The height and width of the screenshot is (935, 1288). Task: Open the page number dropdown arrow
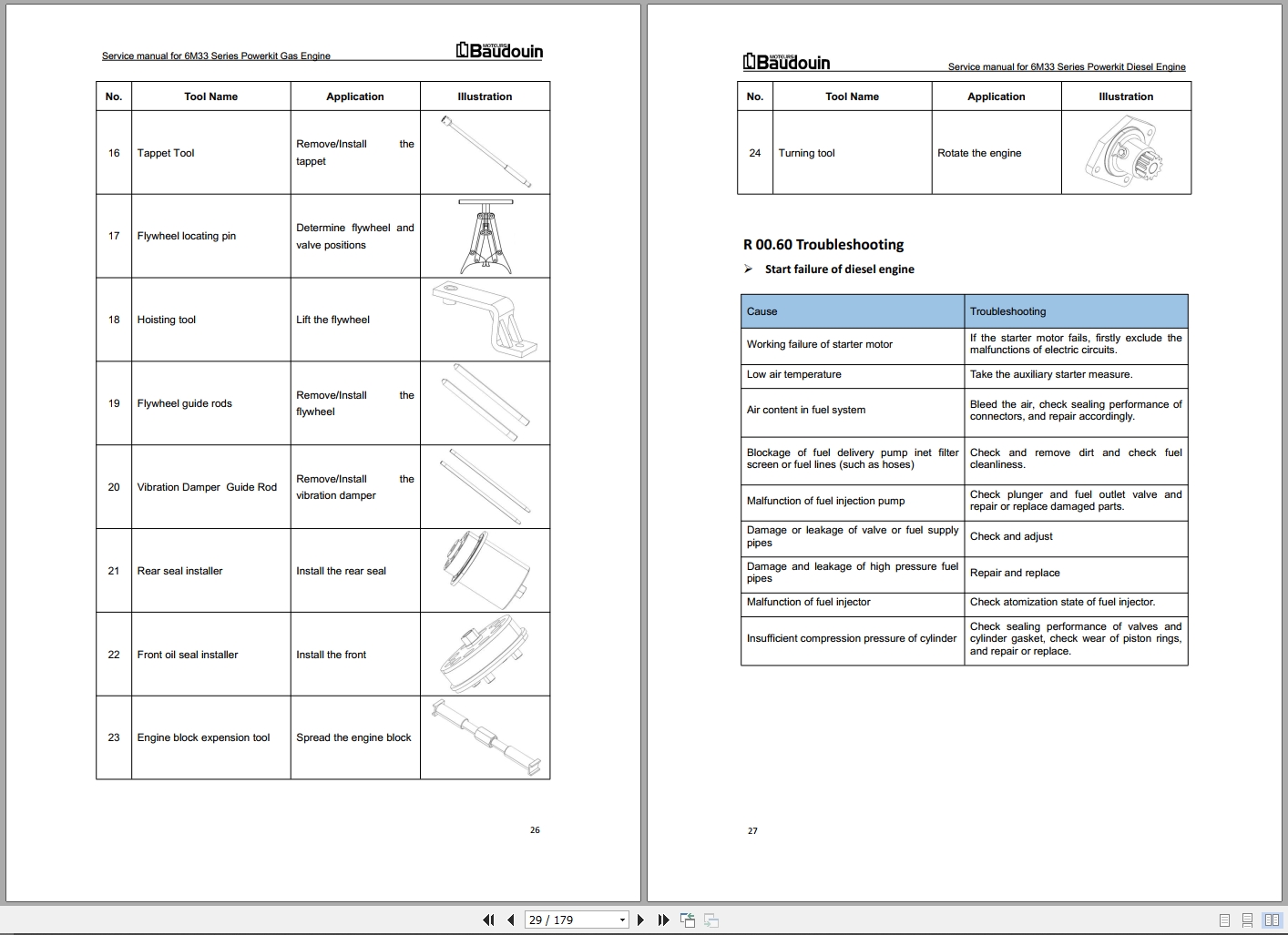pos(622,920)
